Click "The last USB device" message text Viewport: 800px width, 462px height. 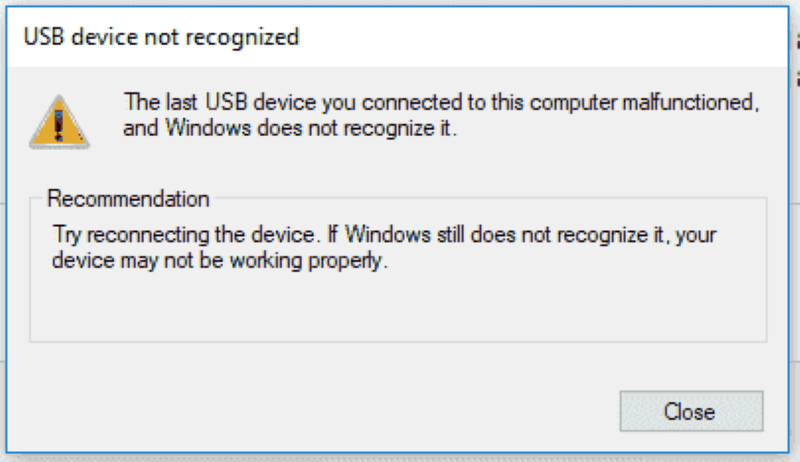[200, 102]
